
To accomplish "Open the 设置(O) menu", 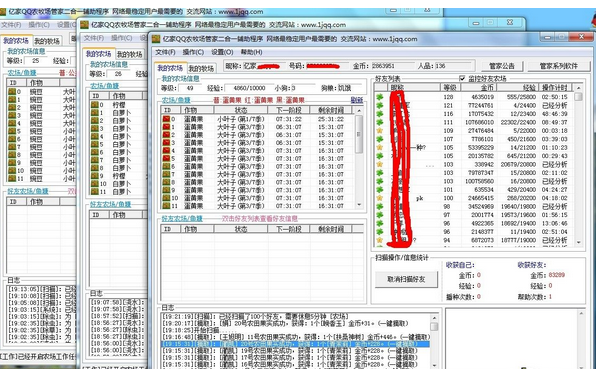I will (222, 52).
